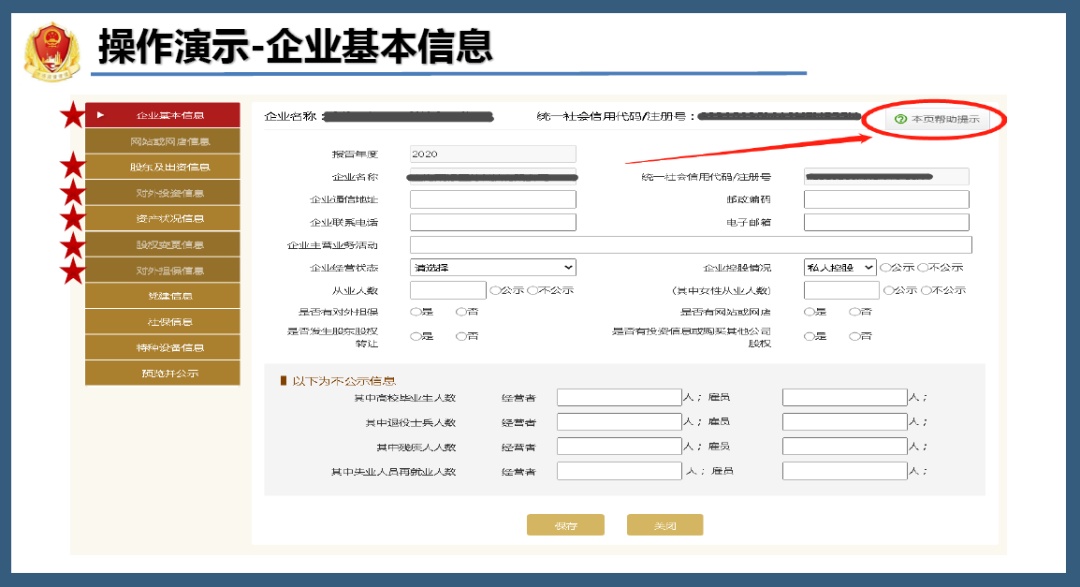The width and height of the screenshot is (1080, 587).
Task: Click 经营者 field for 其中退役士兵人数
Action: (618, 422)
